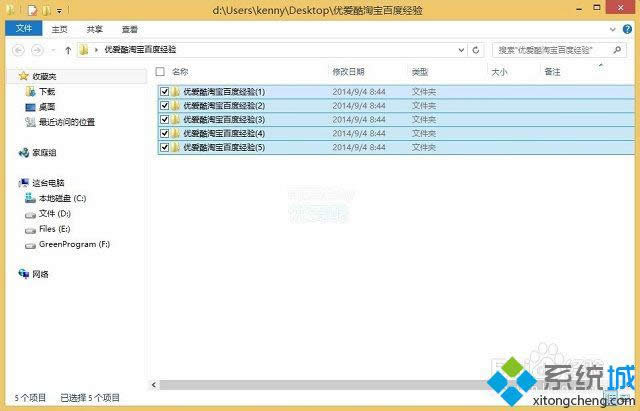The width and height of the screenshot is (640, 411).
Task: Select 网络 (Network) in navigation pane
Action: click(40, 274)
